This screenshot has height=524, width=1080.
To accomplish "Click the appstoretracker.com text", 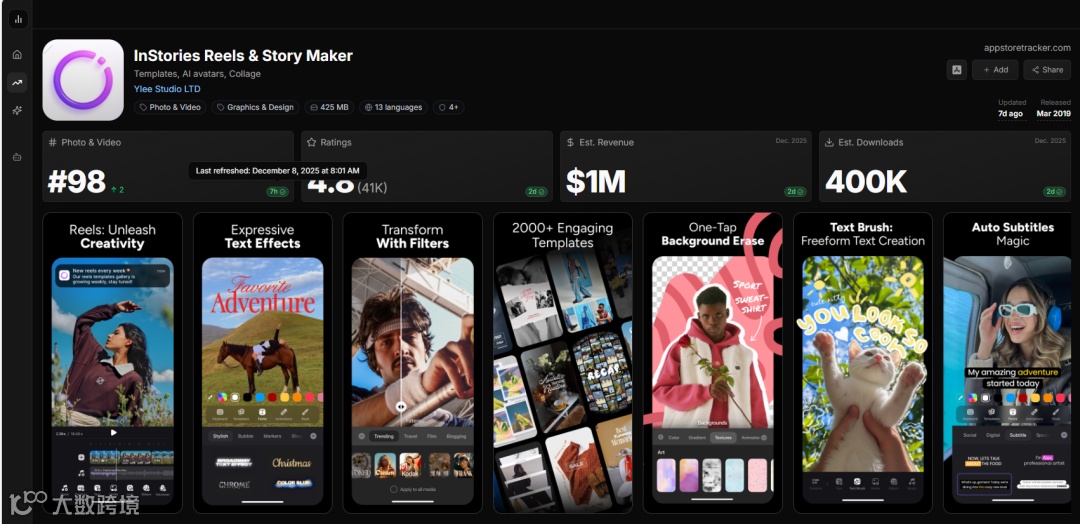I will 1027,48.
